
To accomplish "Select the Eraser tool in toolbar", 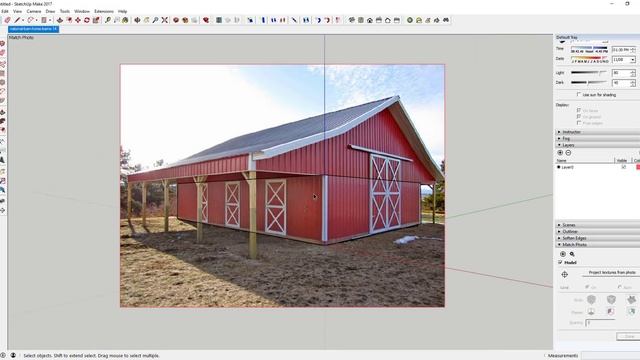I will 7,20.
